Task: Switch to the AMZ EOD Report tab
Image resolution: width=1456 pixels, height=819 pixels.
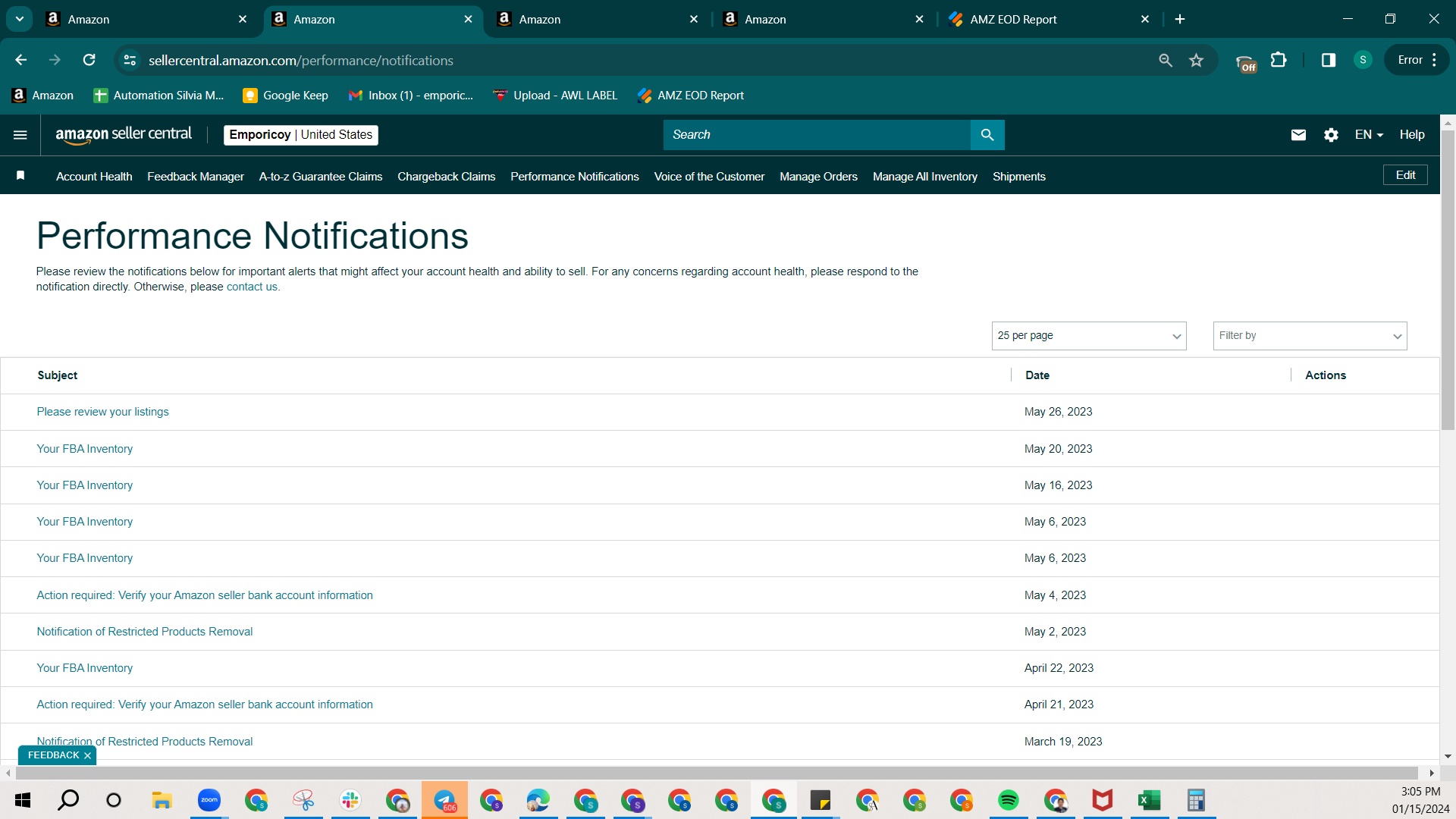Action: coord(1050,19)
